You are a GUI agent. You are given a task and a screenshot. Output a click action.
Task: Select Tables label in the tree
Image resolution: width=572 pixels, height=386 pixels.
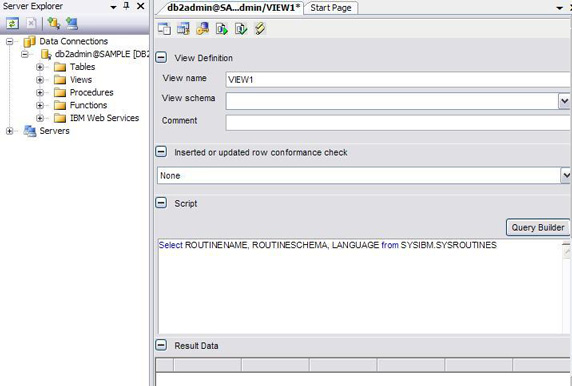click(82, 67)
